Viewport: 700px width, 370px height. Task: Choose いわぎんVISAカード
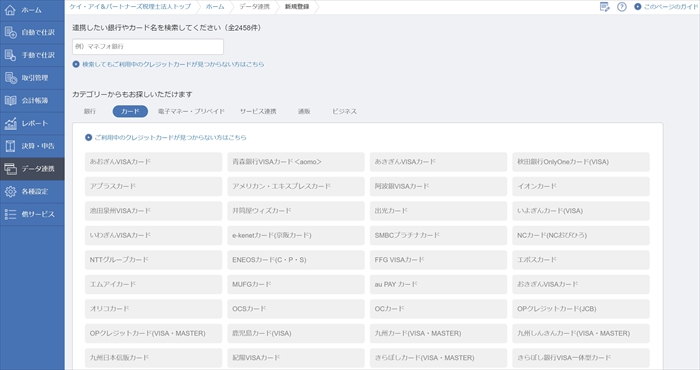coord(154,235)
